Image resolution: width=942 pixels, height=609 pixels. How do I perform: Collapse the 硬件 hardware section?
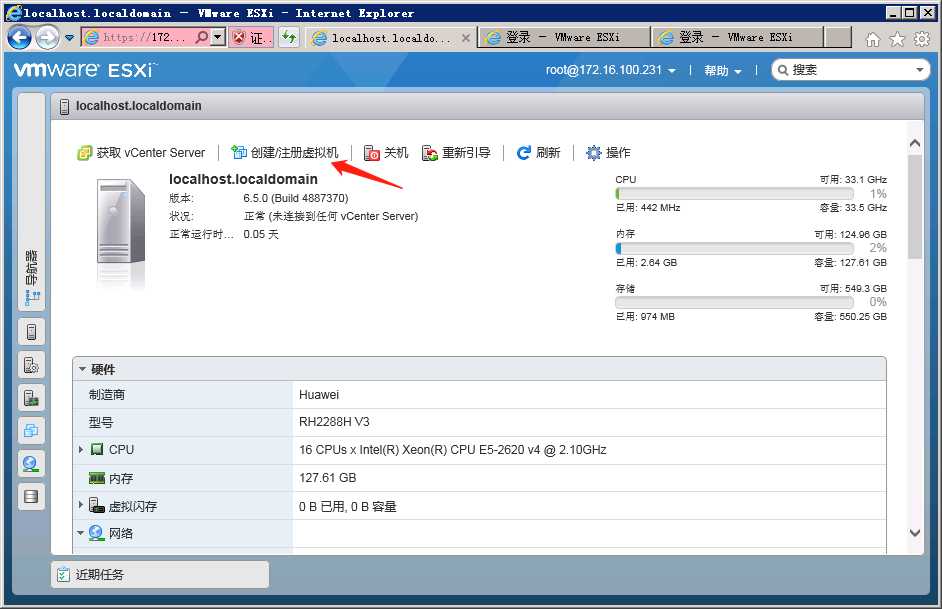click(82, 369)
